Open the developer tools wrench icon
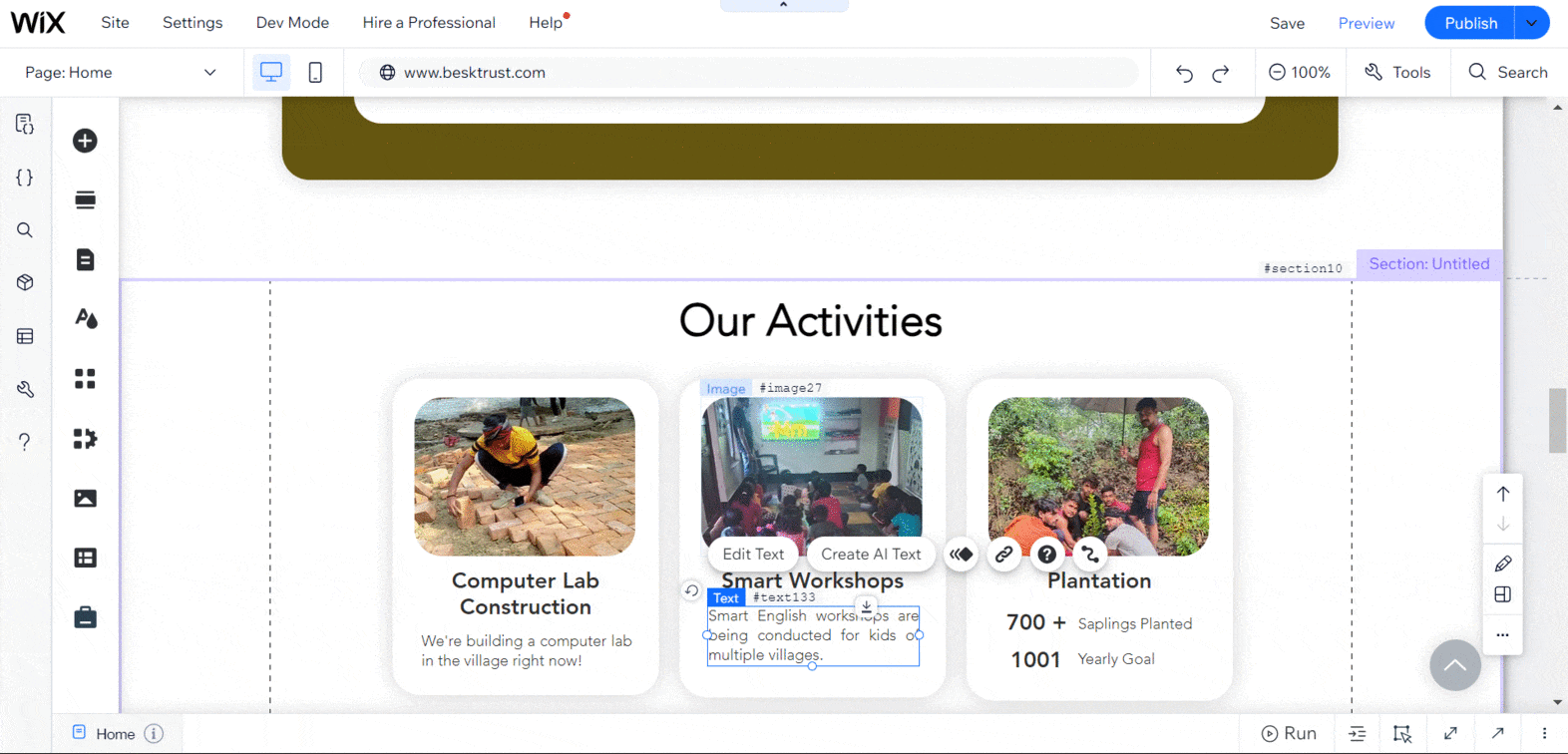Screen dimensions: 1568x754 [x=25, y=389]
